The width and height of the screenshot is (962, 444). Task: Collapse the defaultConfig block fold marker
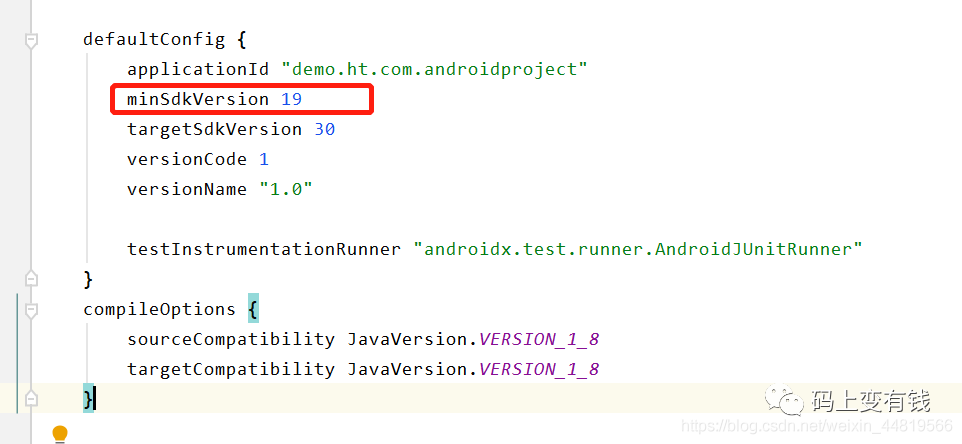click(x=31, y=41)
